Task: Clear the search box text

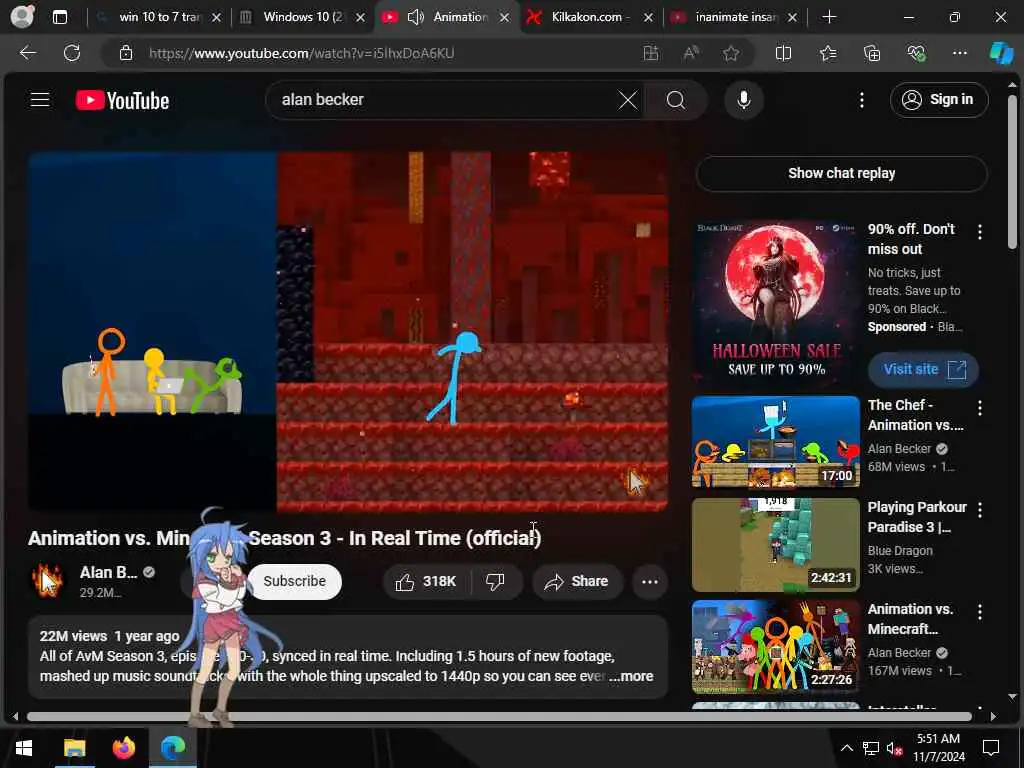Action: [628, 101]
